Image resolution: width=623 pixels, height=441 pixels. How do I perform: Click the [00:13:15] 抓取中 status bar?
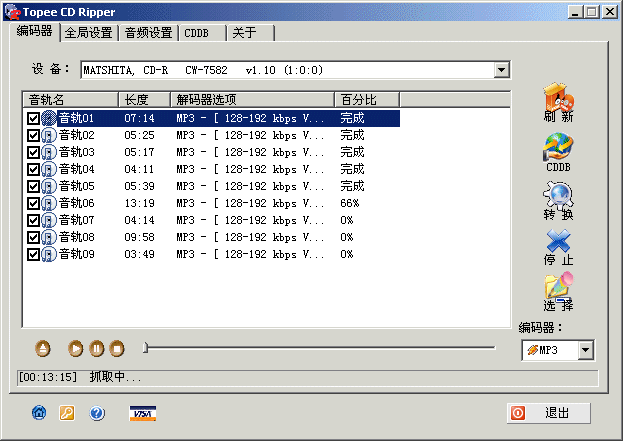coord(308,377)
